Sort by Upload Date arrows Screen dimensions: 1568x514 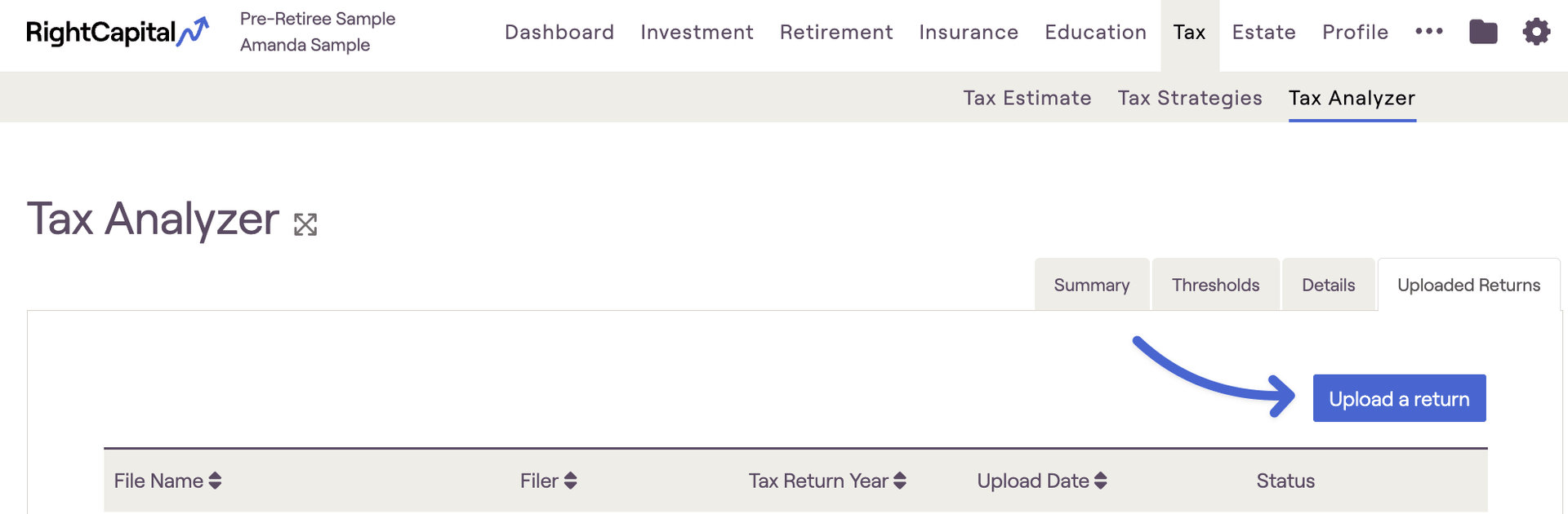[1101, 481]
